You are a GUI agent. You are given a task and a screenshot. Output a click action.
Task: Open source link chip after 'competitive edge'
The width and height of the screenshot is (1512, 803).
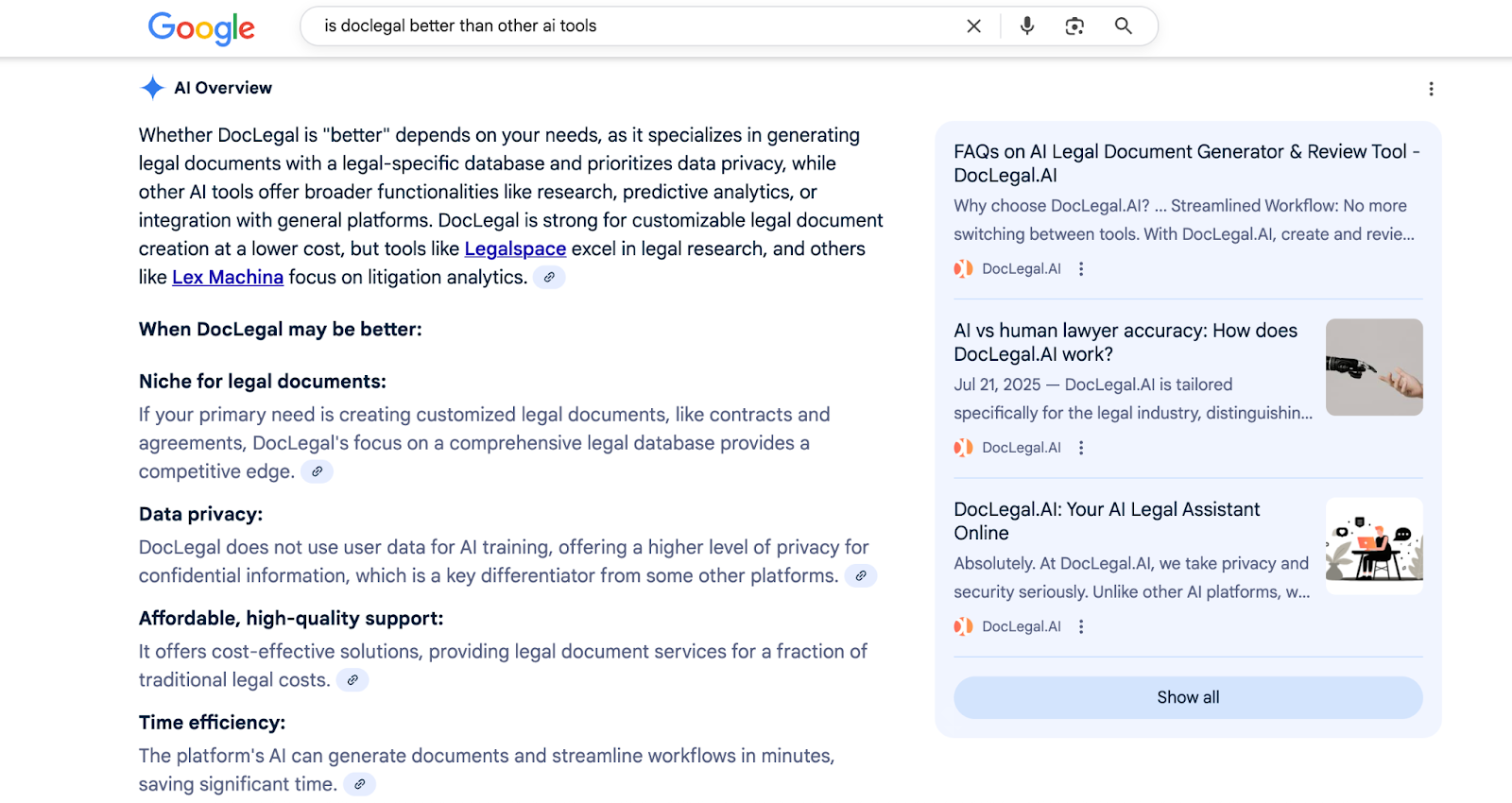(x=317, y=471)
